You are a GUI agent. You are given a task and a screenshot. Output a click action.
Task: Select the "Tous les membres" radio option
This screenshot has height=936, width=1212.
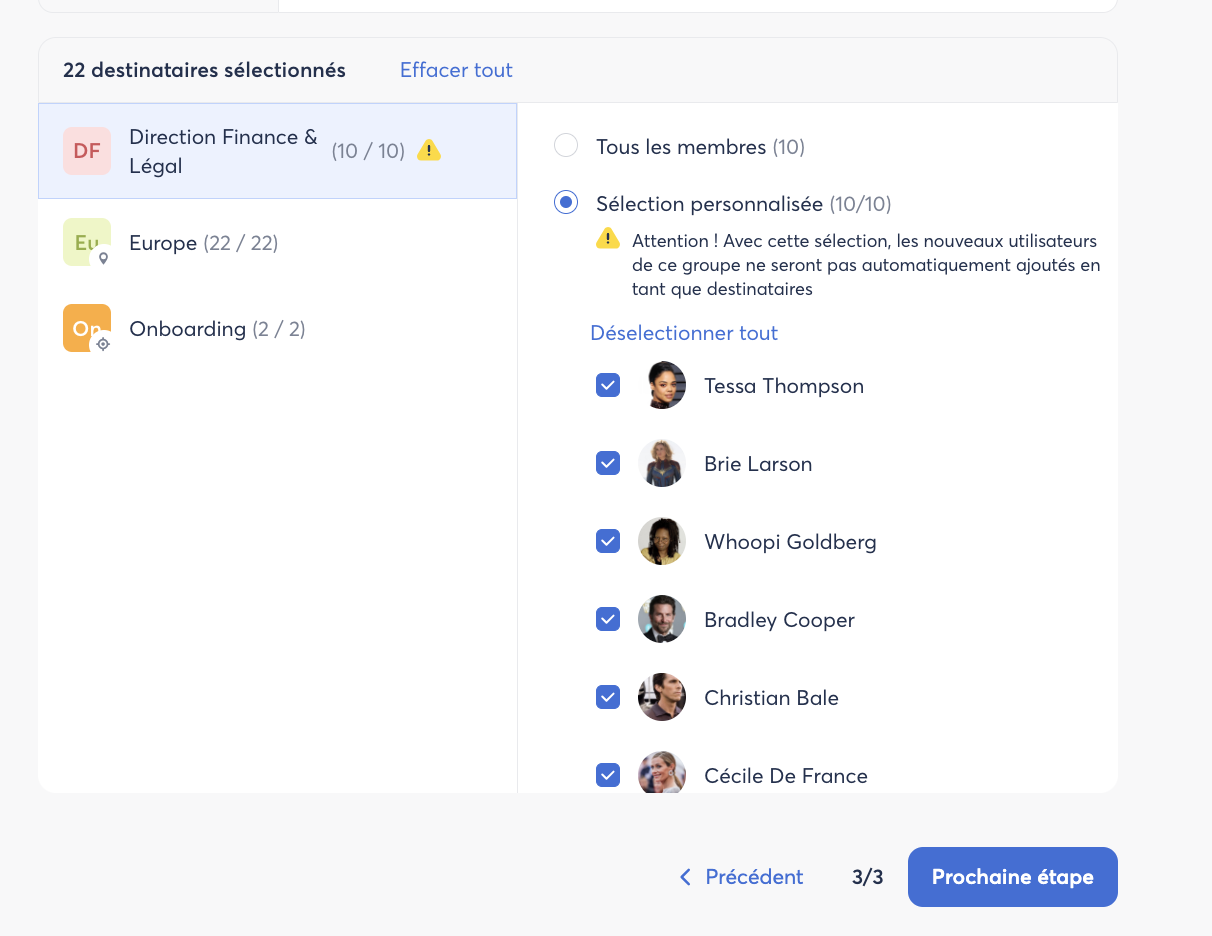tap(566, 146)
